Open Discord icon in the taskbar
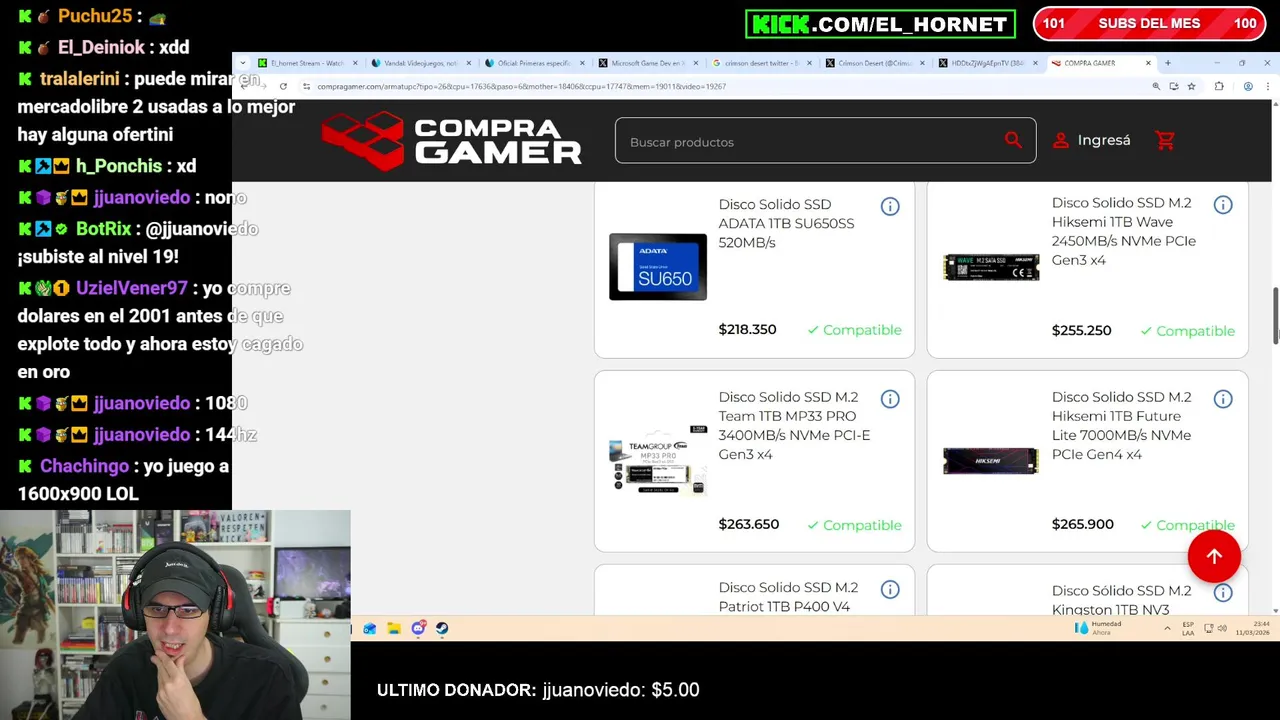 point(418,628)
